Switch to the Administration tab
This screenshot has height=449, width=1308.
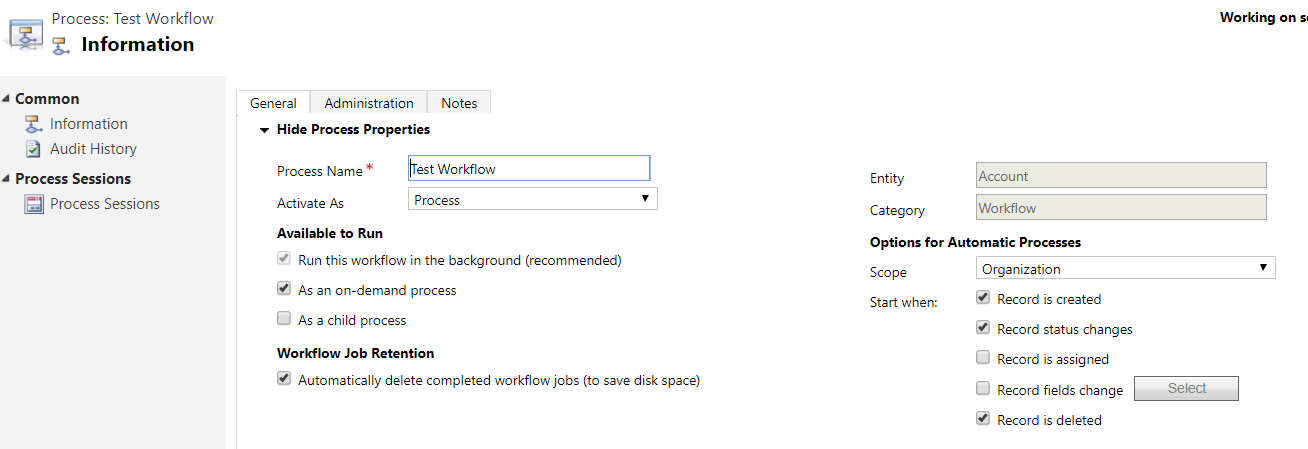click(368, 103)
